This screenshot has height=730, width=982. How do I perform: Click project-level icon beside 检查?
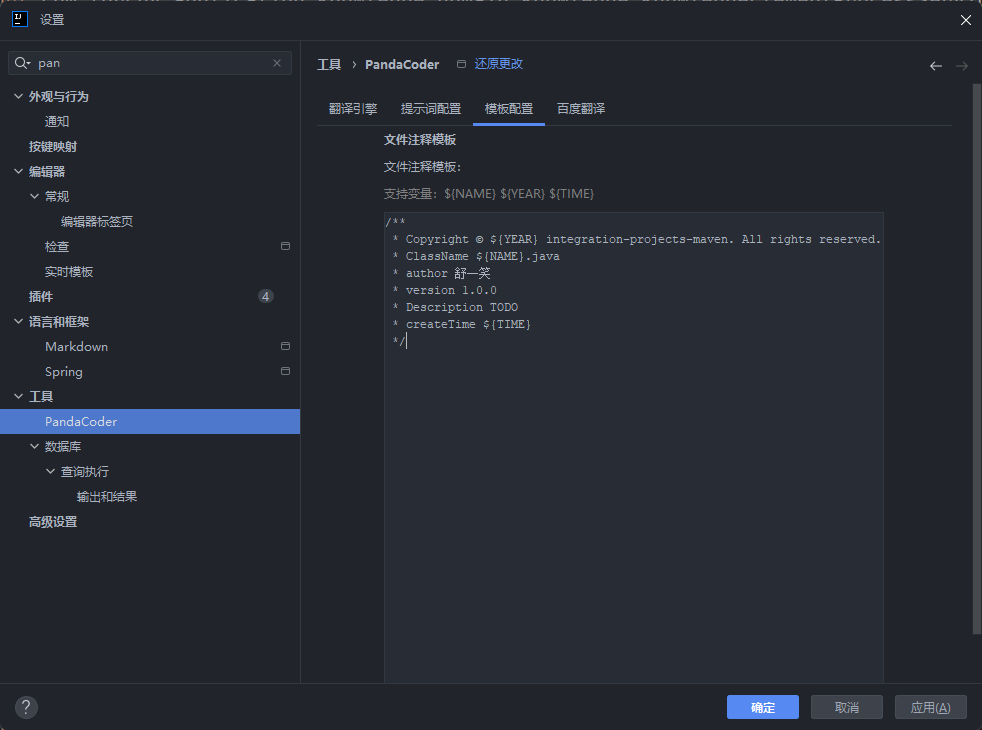coord(285,246)
